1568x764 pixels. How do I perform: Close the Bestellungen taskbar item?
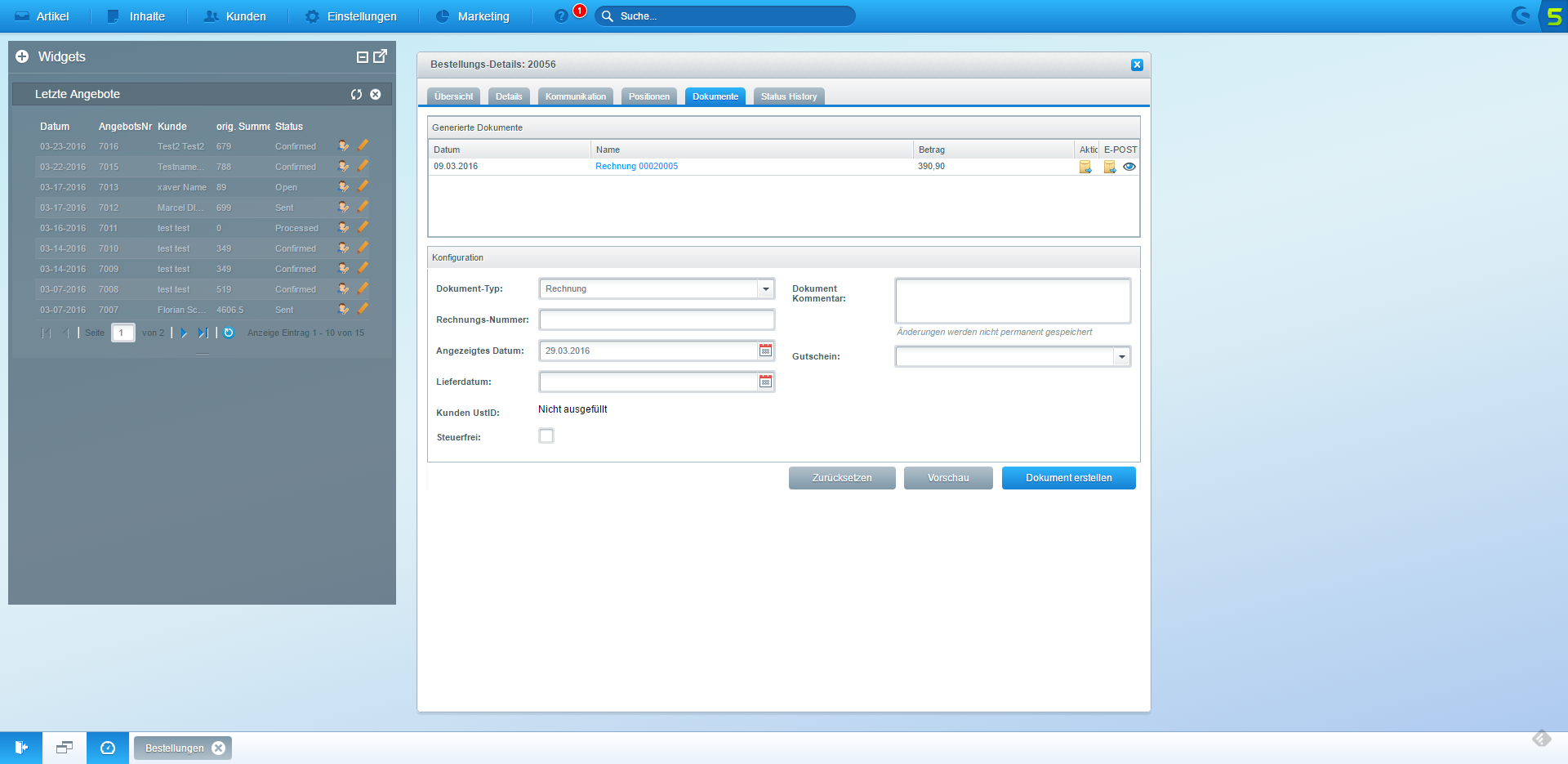218,748
